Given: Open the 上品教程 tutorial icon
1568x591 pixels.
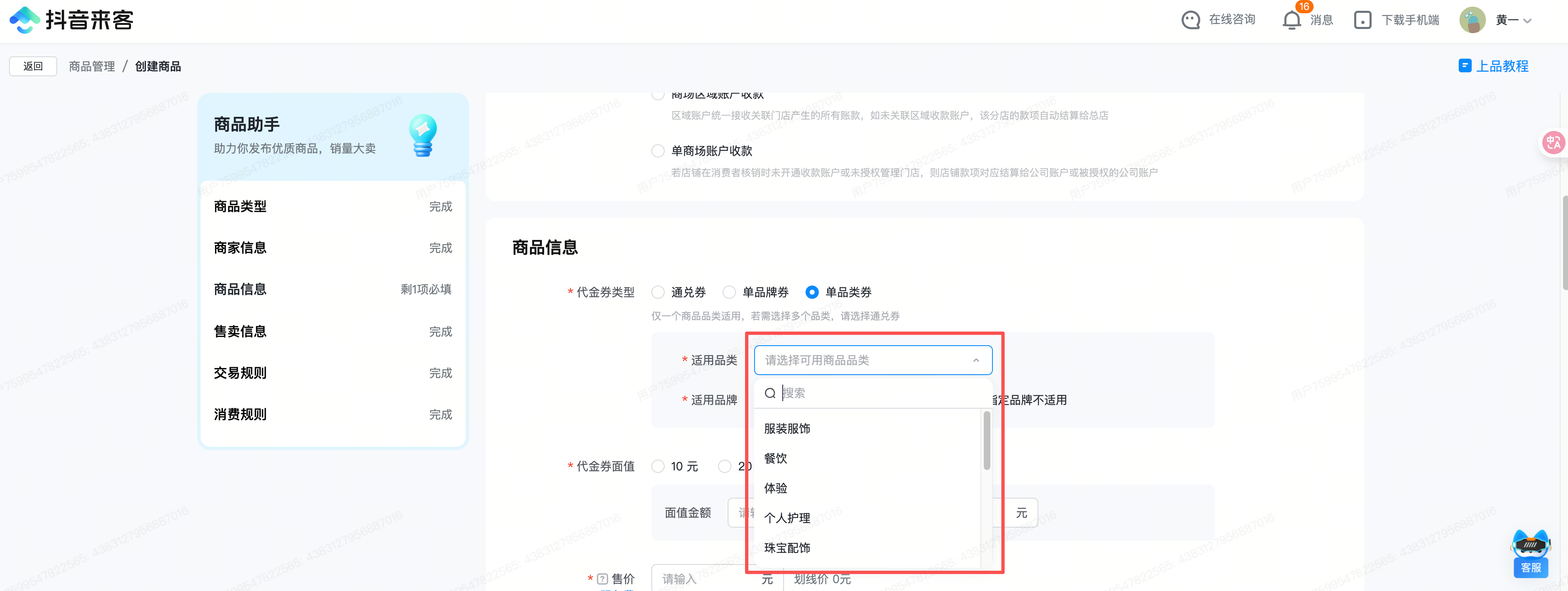Looking at the screenshot, I should [x=1464, y=66].
